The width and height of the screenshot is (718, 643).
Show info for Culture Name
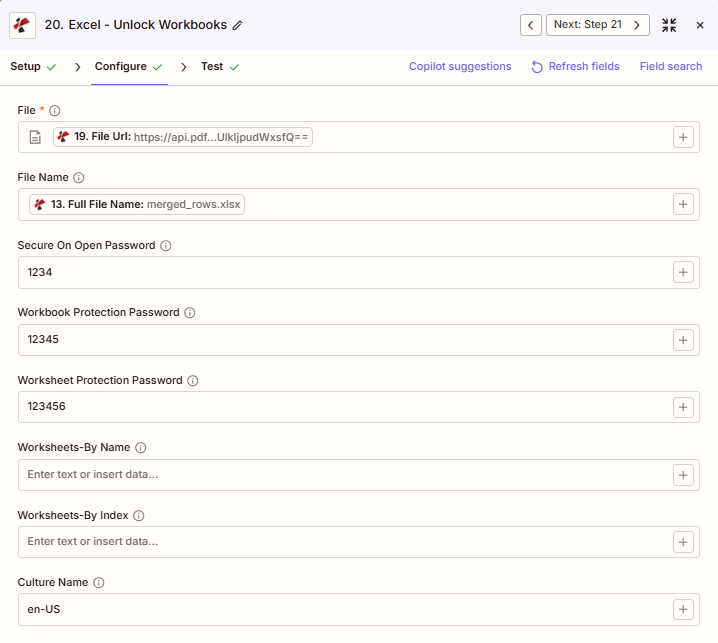pos(98,583)
